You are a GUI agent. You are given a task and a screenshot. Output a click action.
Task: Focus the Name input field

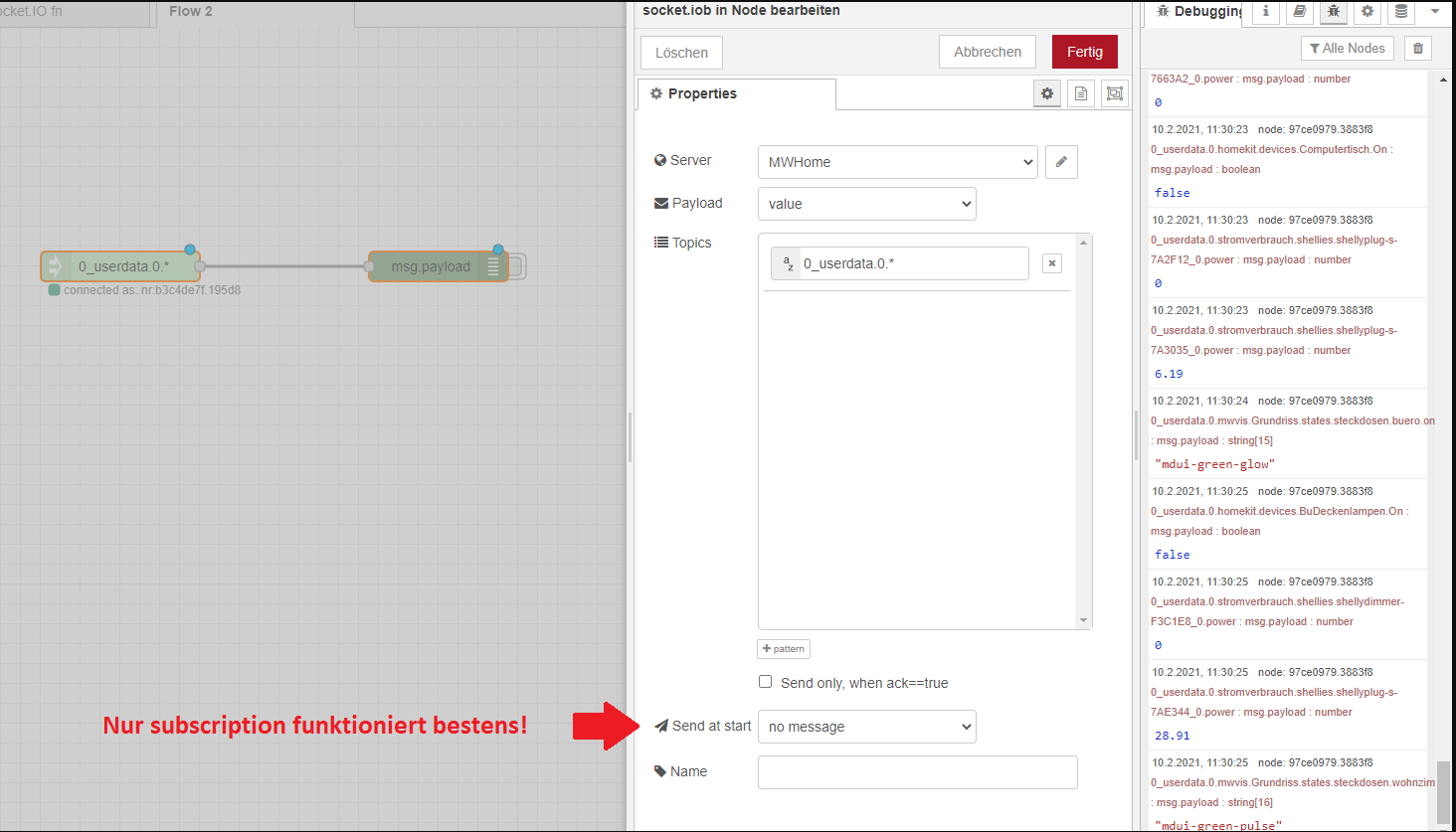click(x=918, y=772)
